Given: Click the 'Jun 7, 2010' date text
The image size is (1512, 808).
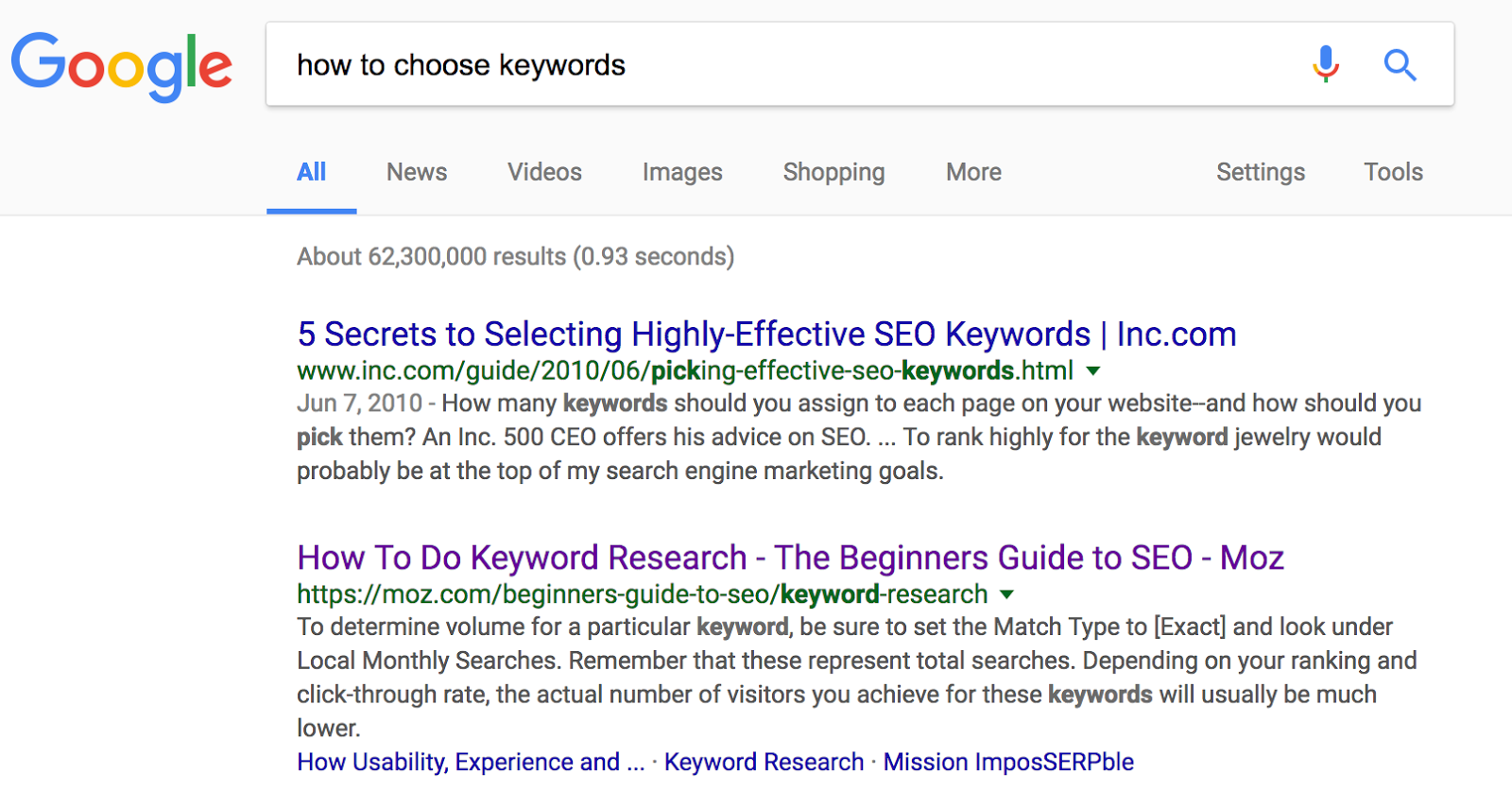Looking at the screenshot, I should [359, 404].
